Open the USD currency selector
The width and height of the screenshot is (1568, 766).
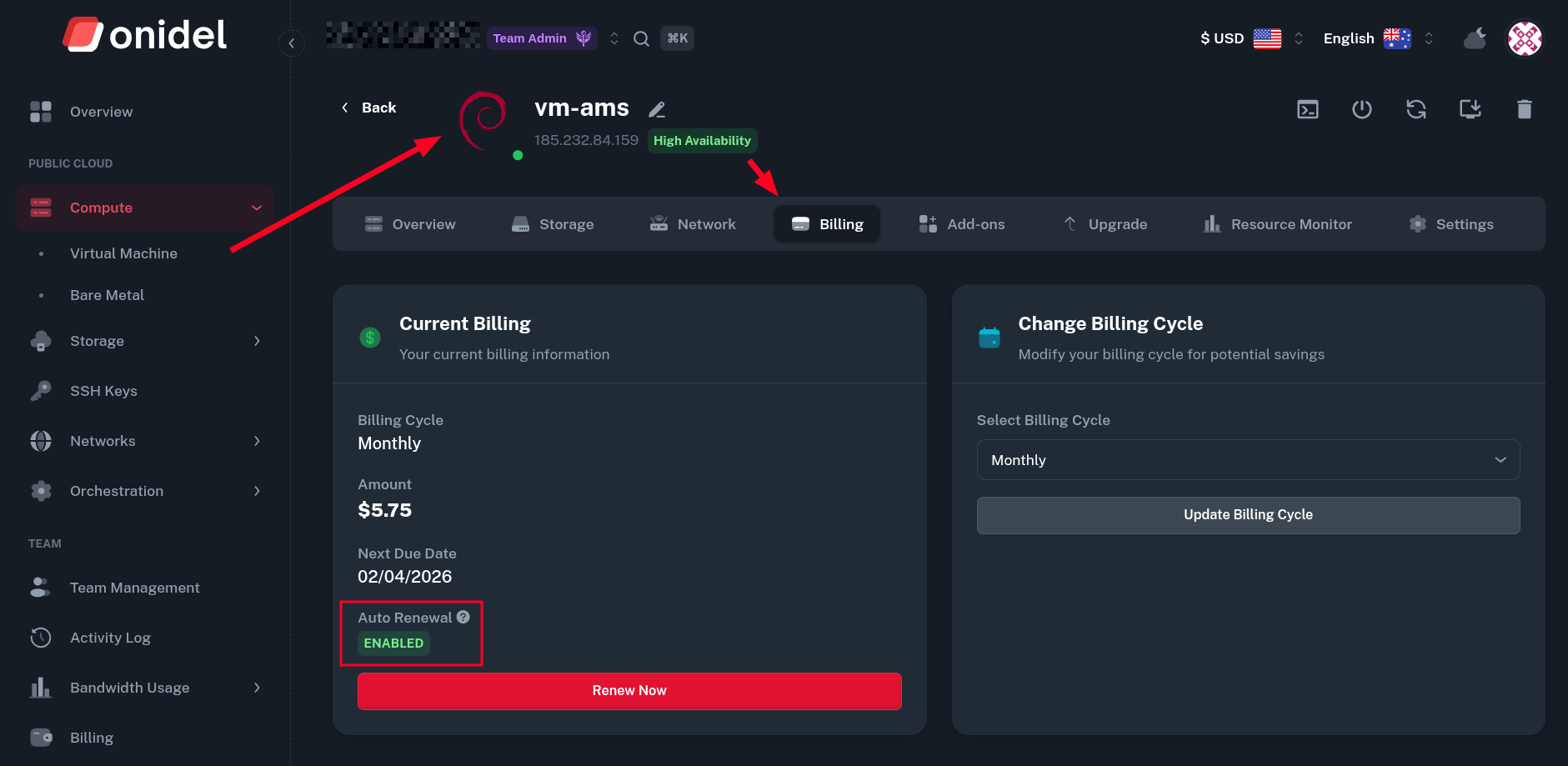click(1250, 38)
